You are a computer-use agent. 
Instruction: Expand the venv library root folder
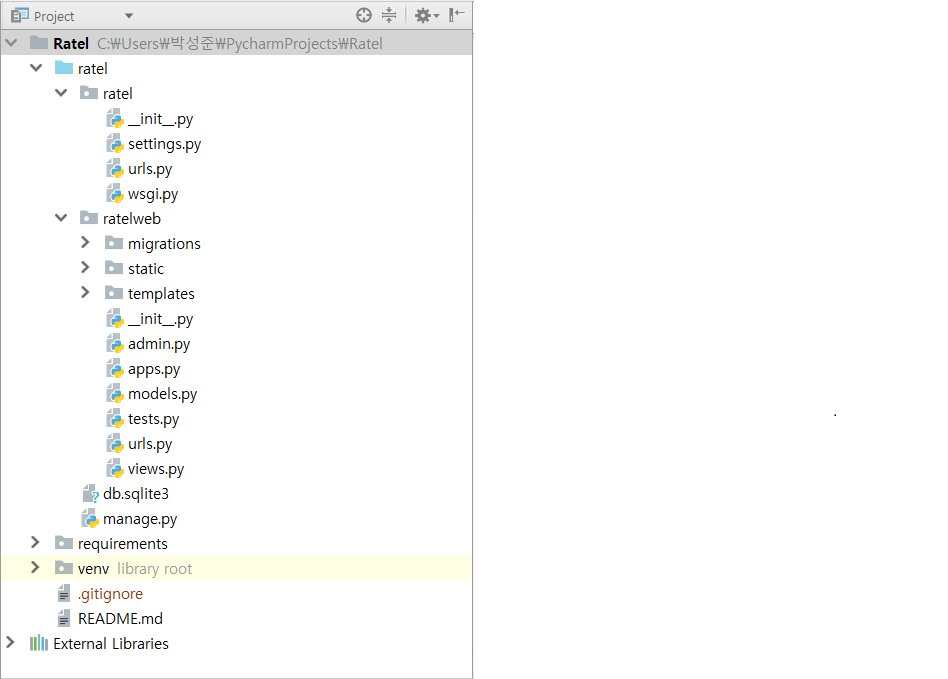coord(36,568)
